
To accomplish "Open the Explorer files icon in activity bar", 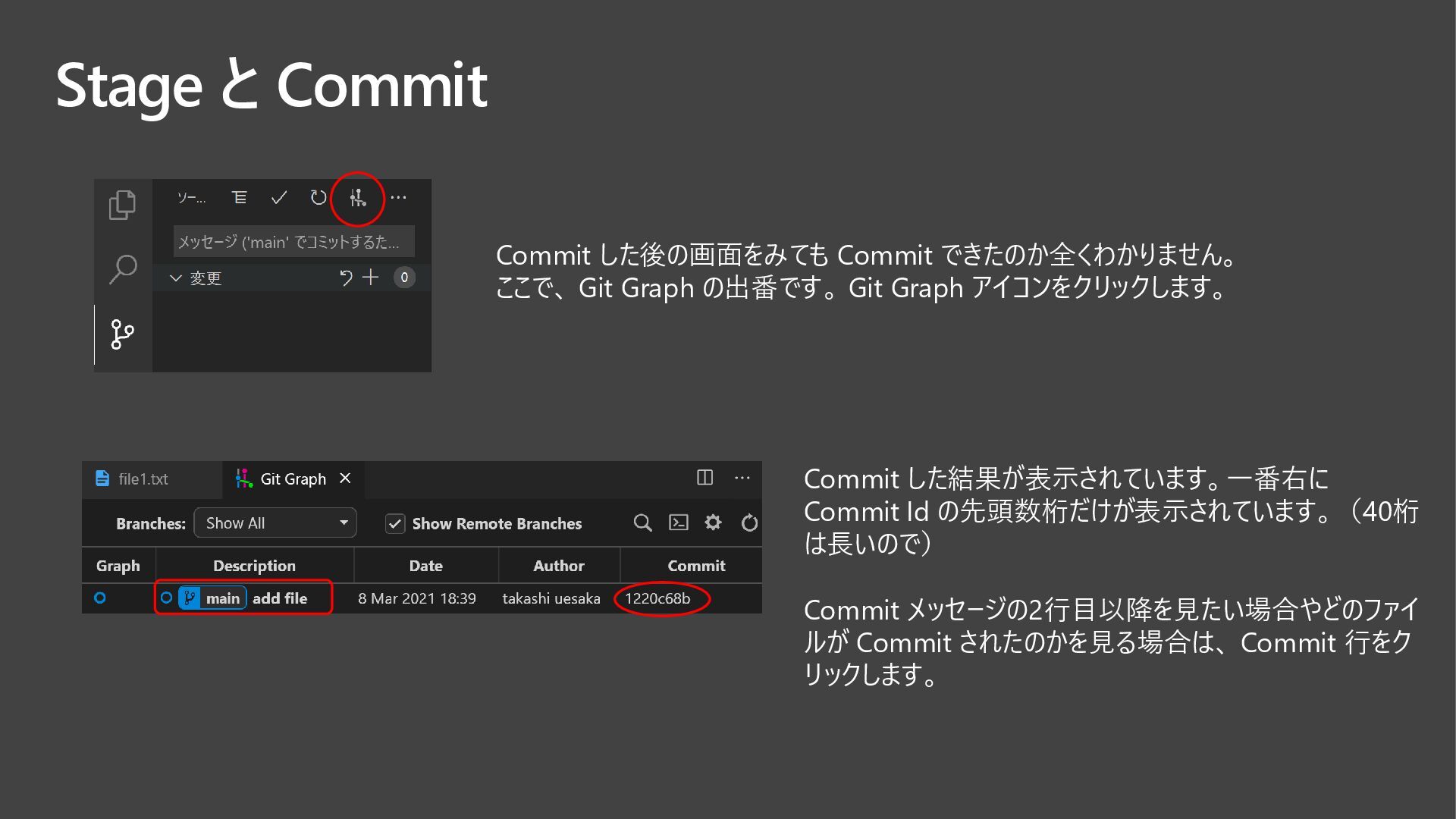I will click(x=122, y=205).
